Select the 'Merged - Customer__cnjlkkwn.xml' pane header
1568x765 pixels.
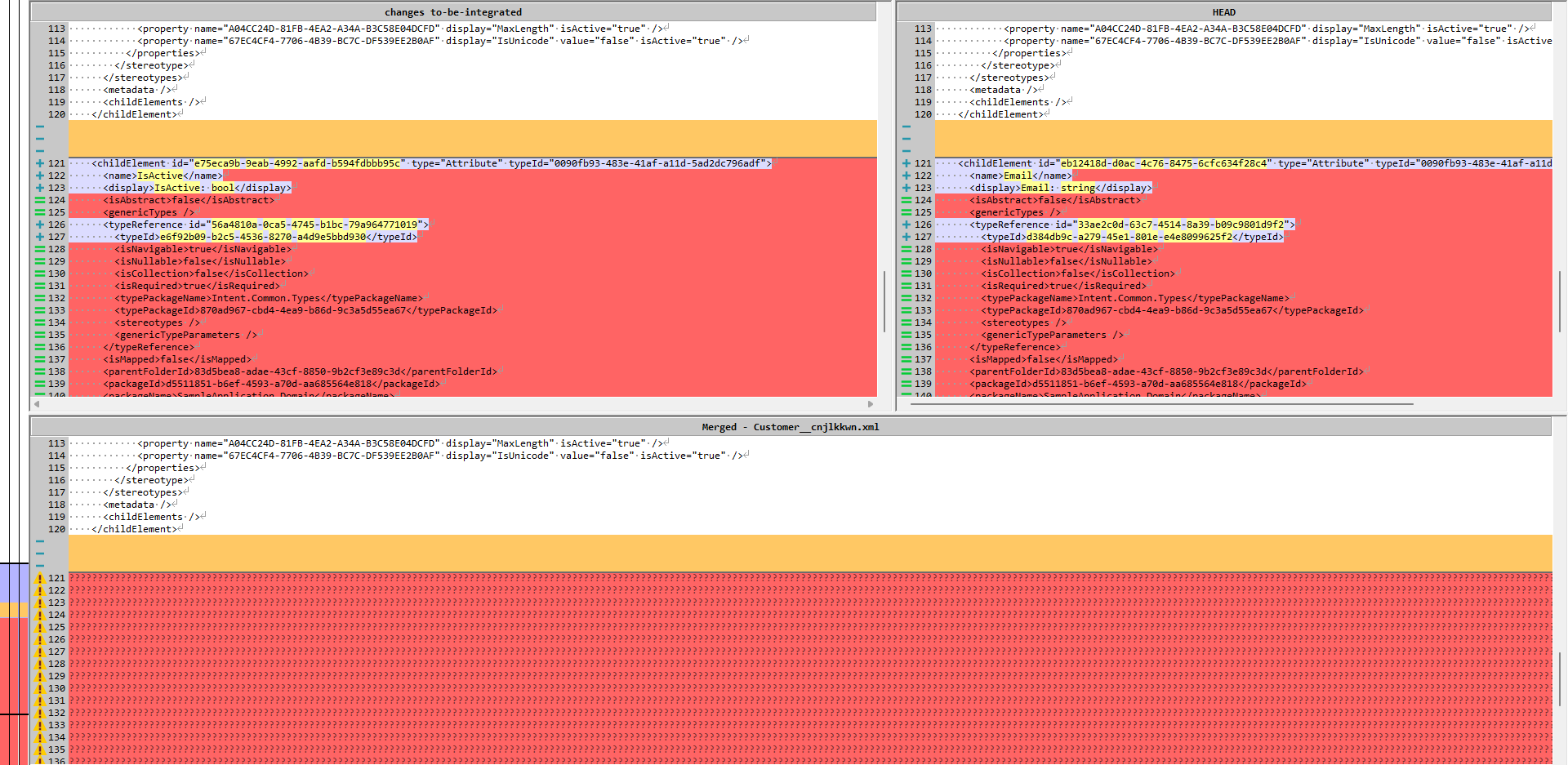[791, 427]
